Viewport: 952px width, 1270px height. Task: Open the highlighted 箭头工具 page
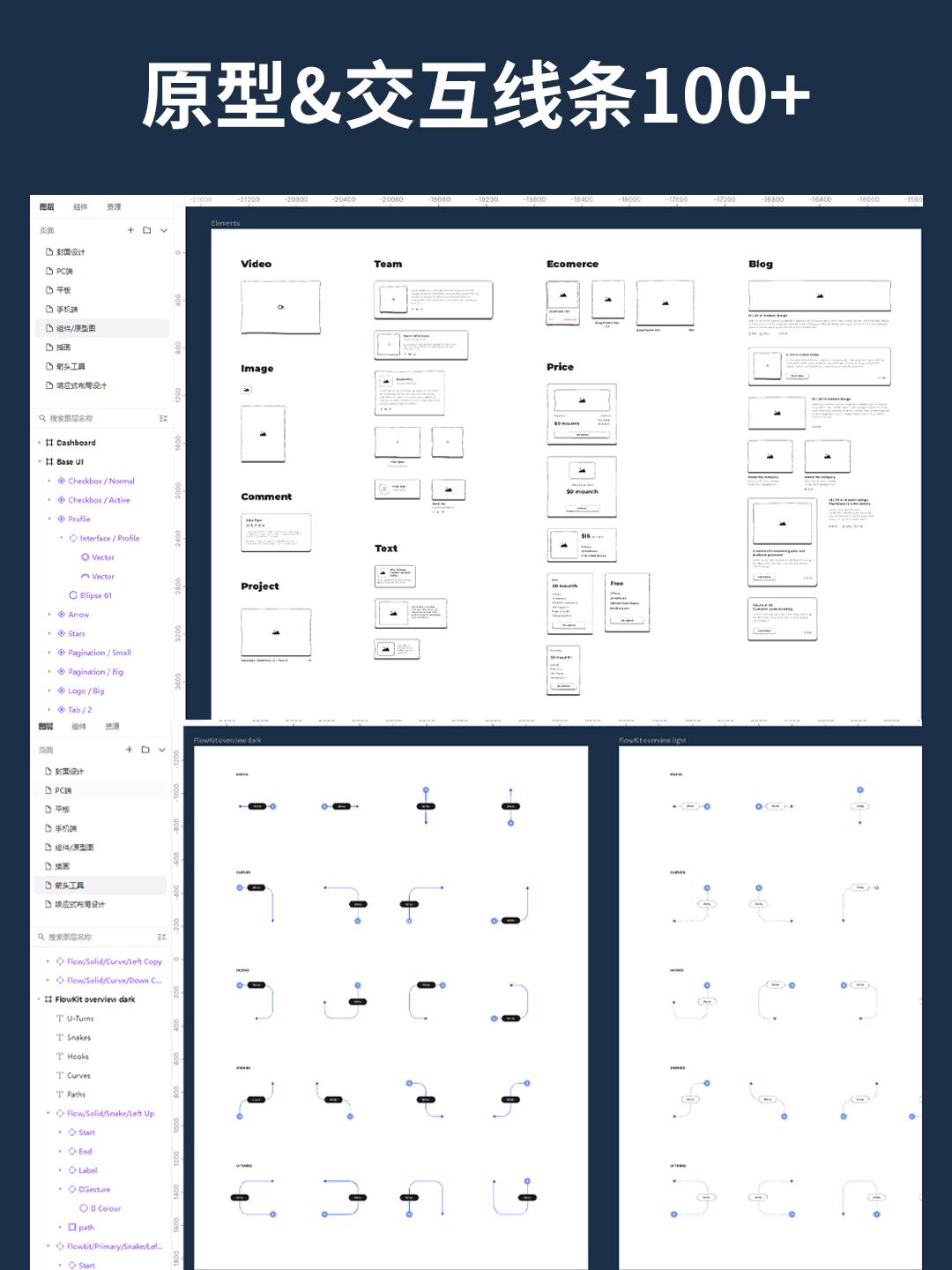pyautogui.click(x=70, y=885)
